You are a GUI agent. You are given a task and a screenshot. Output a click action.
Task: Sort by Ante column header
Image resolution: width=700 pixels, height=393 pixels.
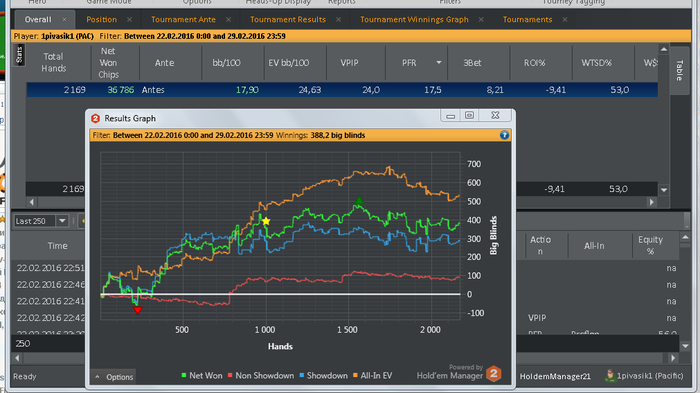(x=164, y=63)
